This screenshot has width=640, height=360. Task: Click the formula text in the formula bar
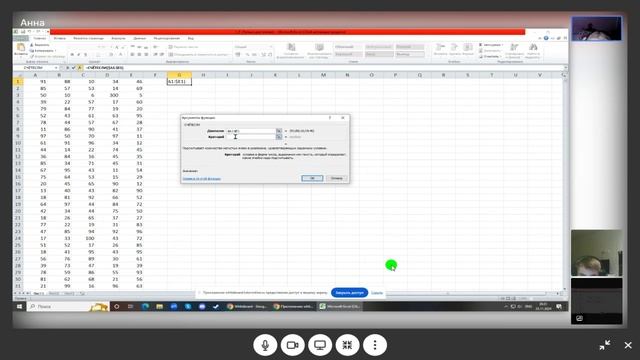(x=104, y=68)
